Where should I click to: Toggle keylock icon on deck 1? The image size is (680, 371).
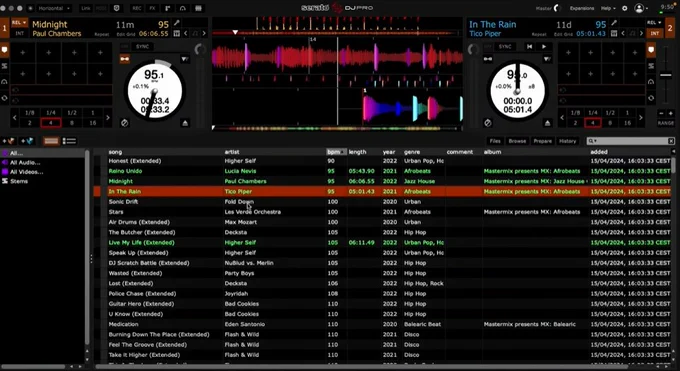click(125, 59)
